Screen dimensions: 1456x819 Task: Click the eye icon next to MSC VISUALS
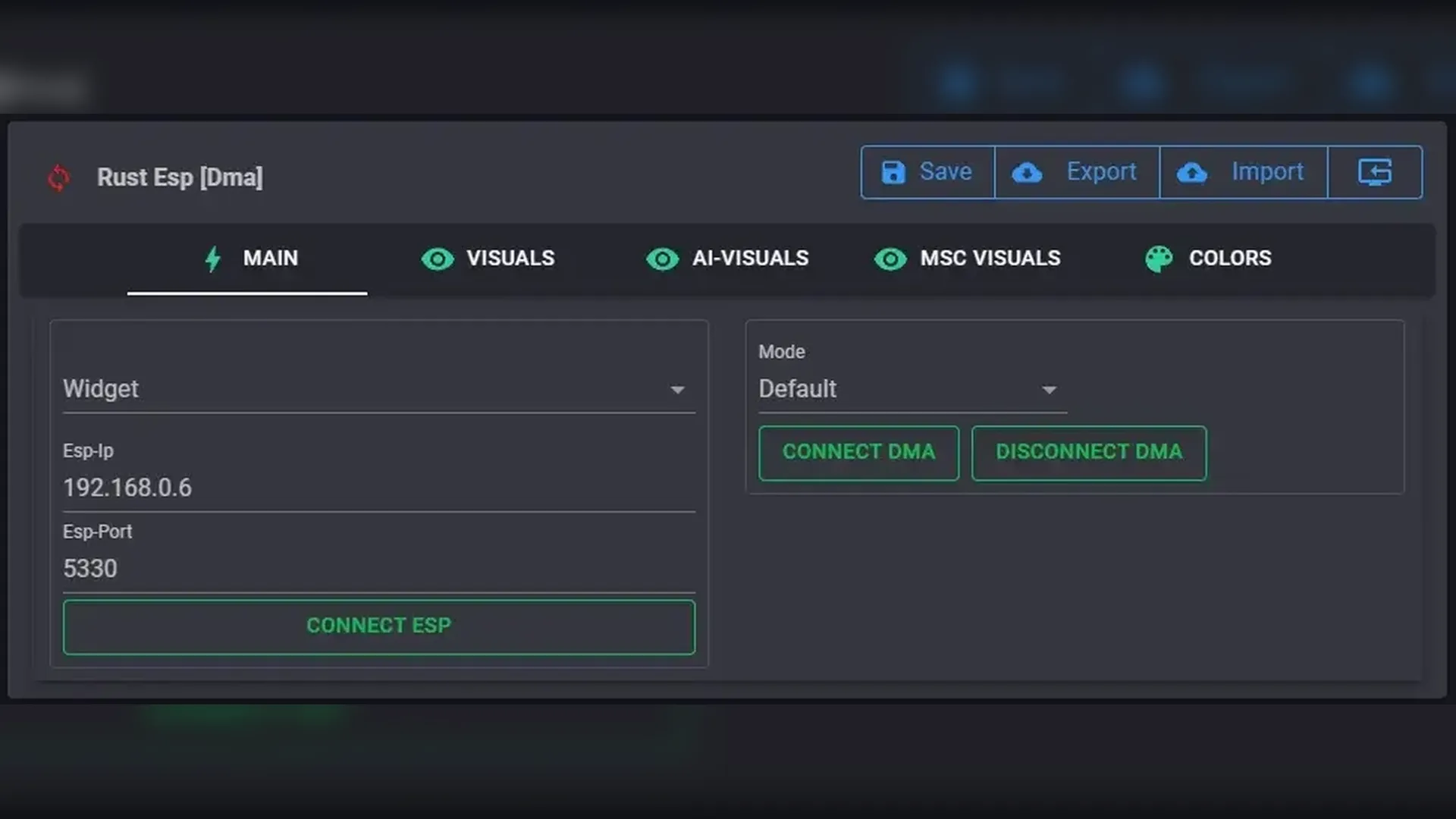pos(890,259)
